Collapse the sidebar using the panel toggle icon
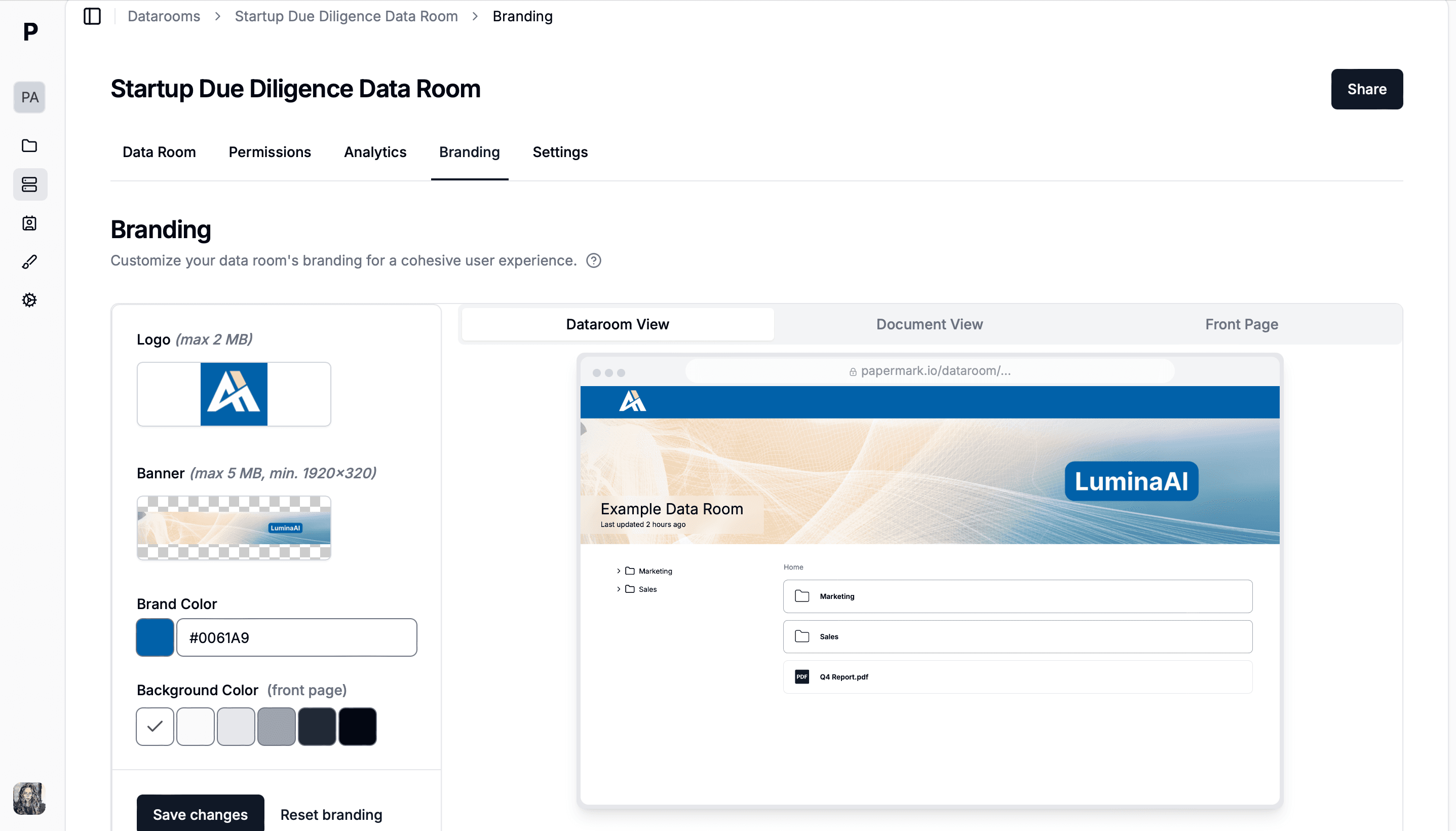 92,16
